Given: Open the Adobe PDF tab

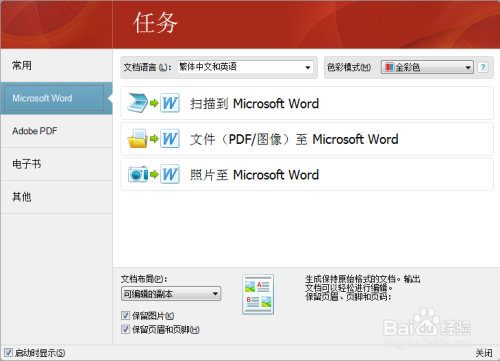Looking at the screenshot, I should coord(57,131).
